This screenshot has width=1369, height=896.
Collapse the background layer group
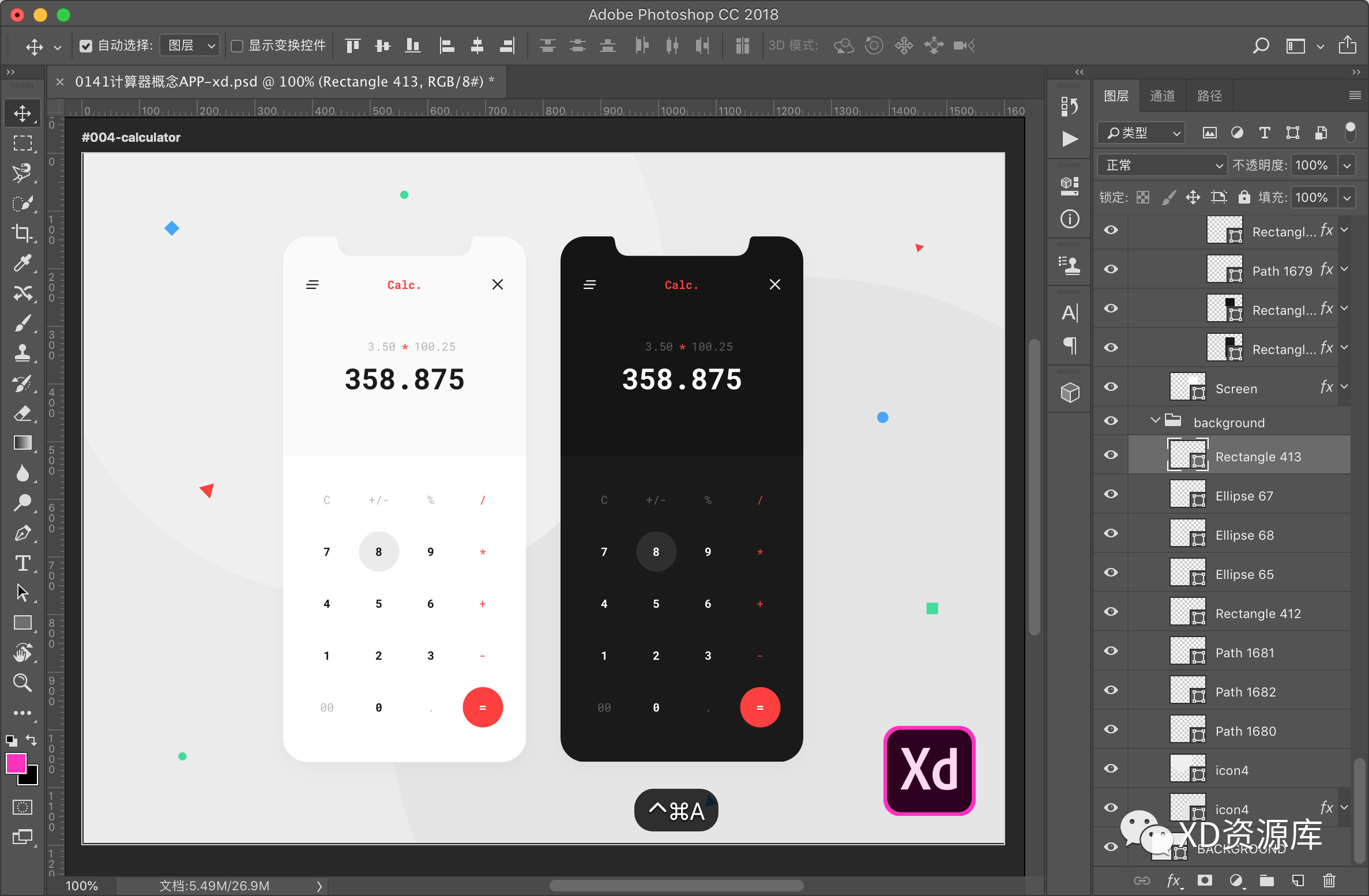coord(1154,421)
